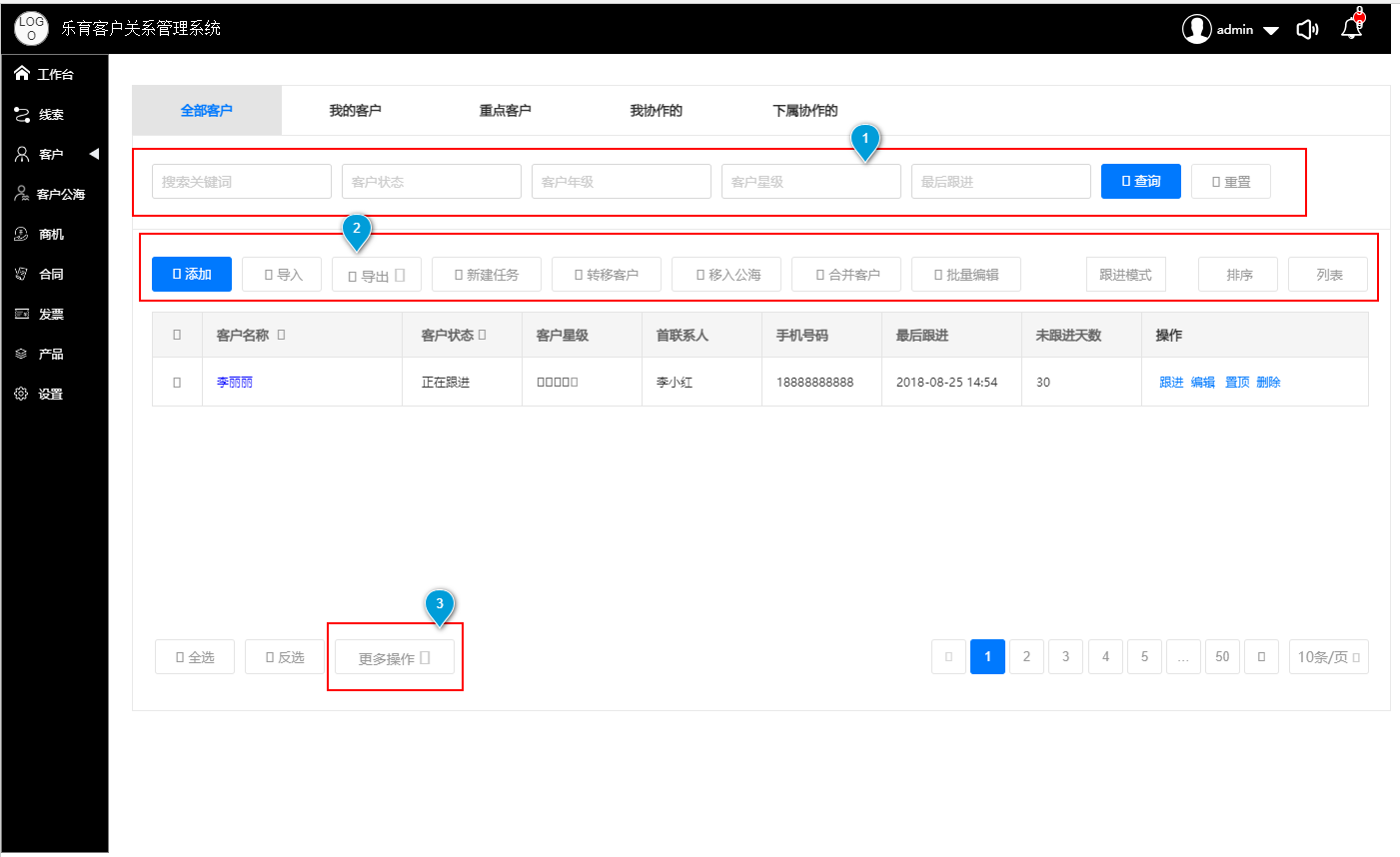The image size is (1400, 857).
Task: Open 设置 gear icon in sidebar
Action: (x=22, y=394)
